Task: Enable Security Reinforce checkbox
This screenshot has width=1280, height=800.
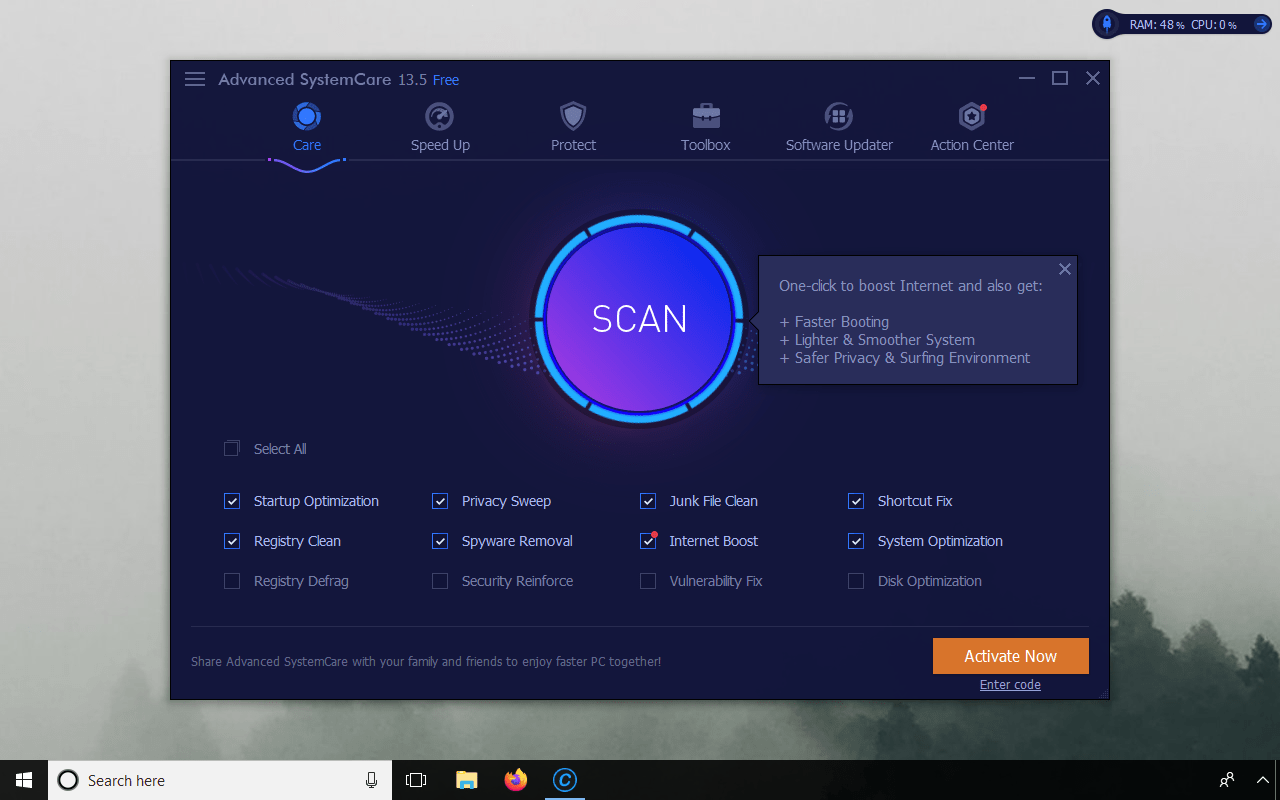Action: pyautogui.click(x=440, y=581)
